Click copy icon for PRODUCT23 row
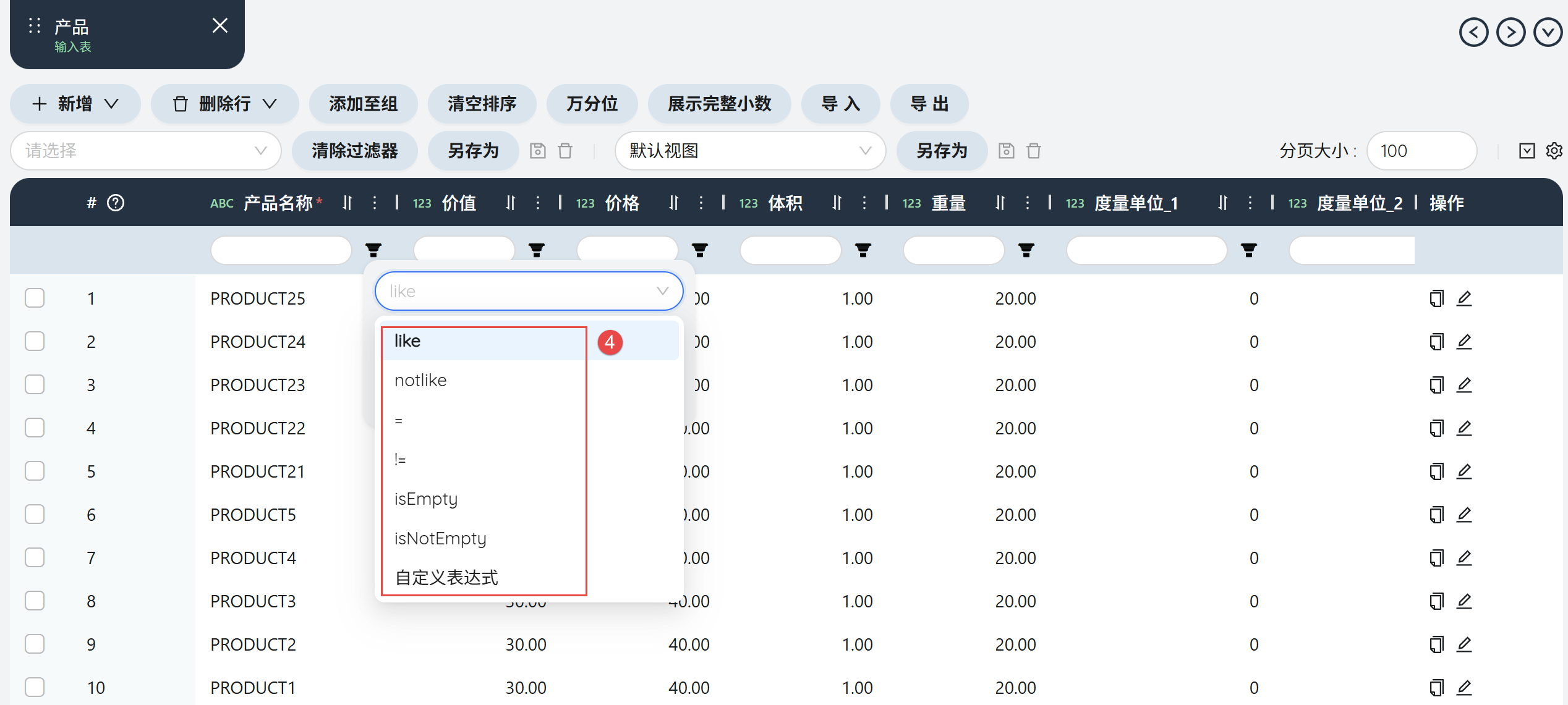 coord(1436,385)
